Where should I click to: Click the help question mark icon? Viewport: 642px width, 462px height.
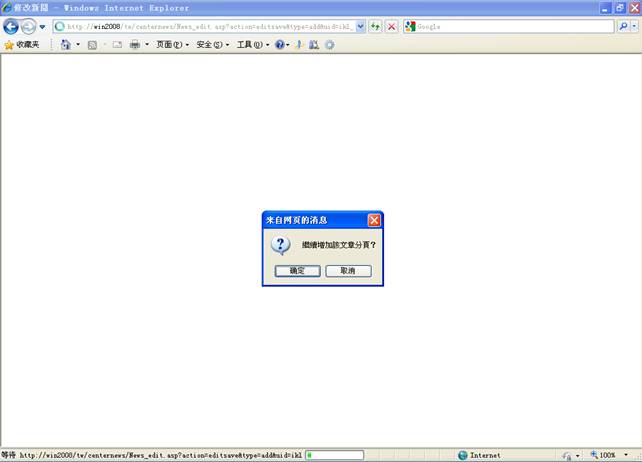coord(280,45)
